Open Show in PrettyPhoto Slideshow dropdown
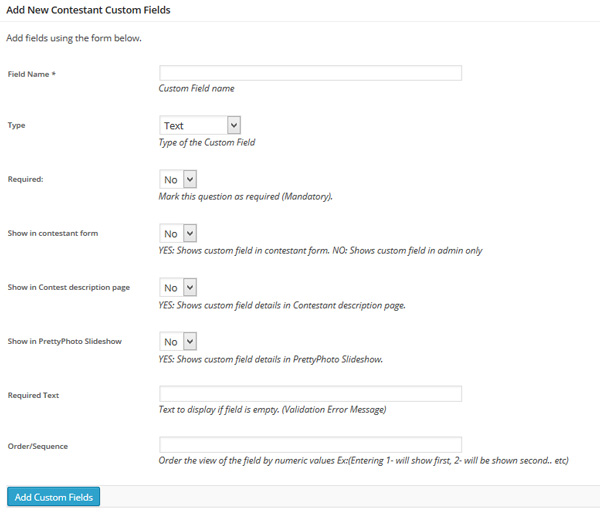The height and width of the screenshot is (518, 600). coord(178,341)
